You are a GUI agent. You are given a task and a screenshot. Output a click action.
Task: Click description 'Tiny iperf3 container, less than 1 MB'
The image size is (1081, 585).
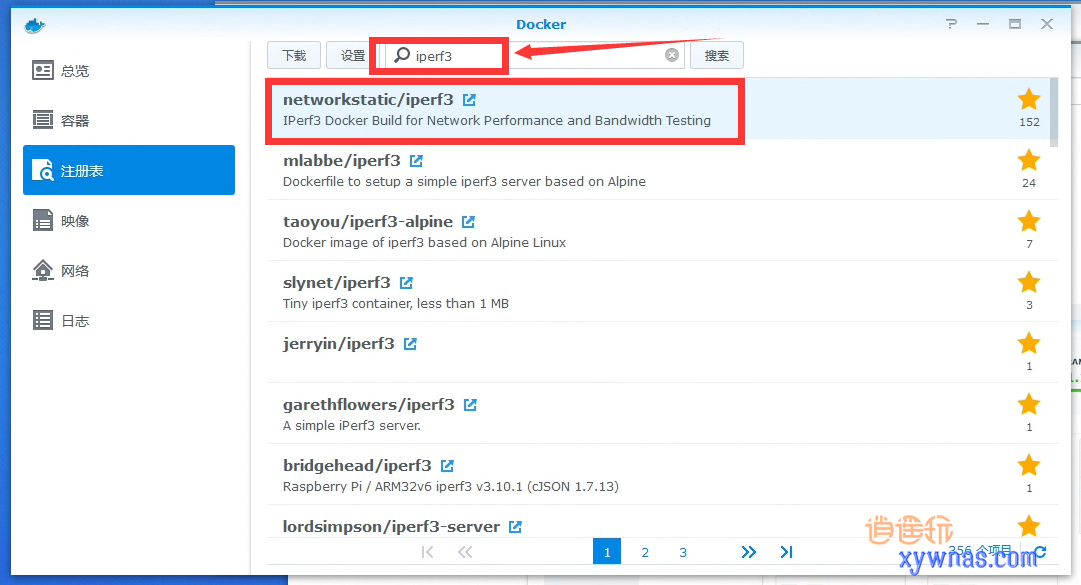(396, 304)
